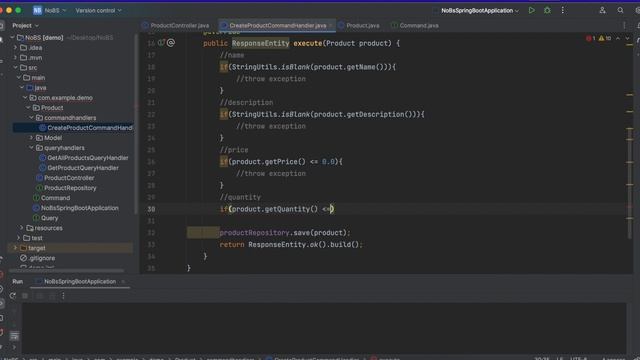Screen dimensions: 640x360
Task: Open the NoBS project dropdown
Action: click(x=55, y=10)
